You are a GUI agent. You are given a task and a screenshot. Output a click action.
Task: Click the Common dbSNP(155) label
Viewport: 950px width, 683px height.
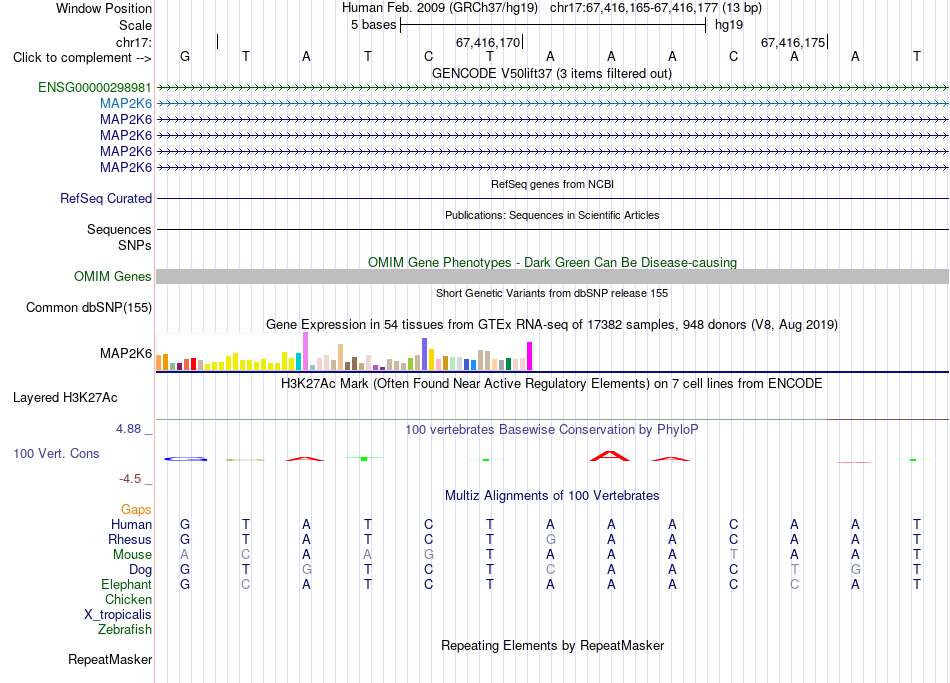(89, 307)
